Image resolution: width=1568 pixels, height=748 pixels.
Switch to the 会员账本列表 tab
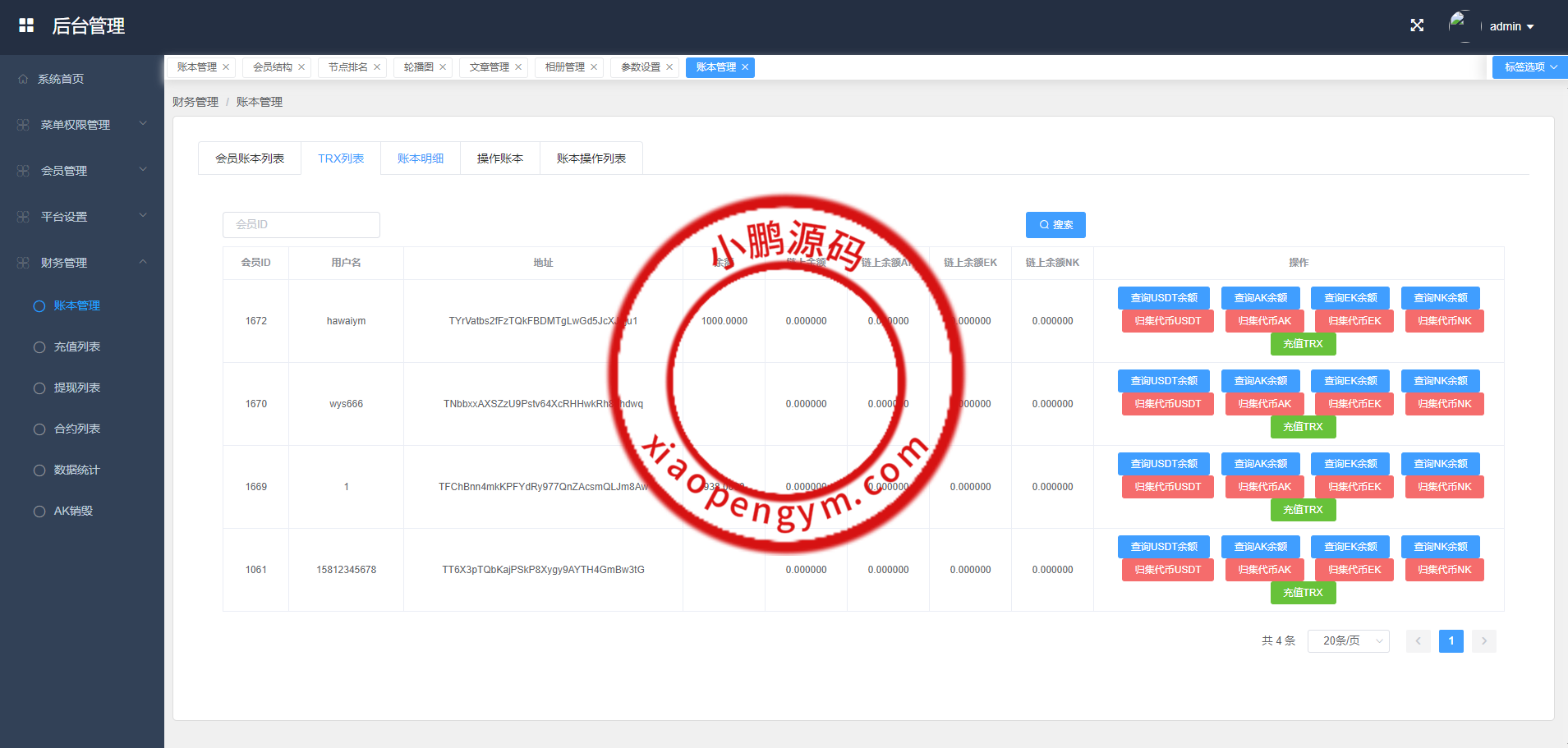pos(250,158)
